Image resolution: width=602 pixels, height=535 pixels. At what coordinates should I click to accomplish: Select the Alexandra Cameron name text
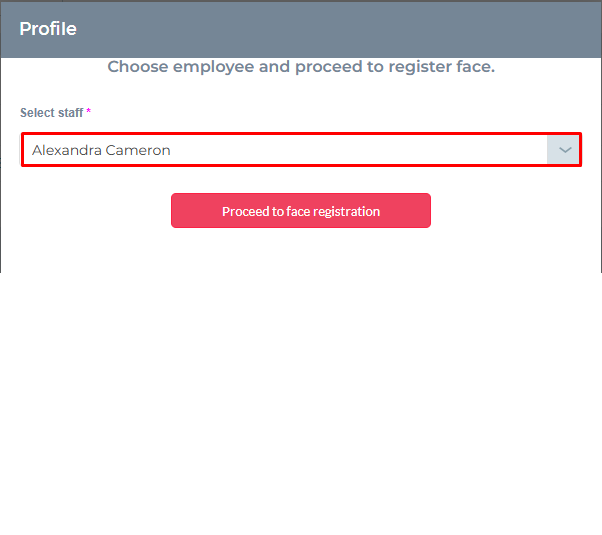[101, 150]
